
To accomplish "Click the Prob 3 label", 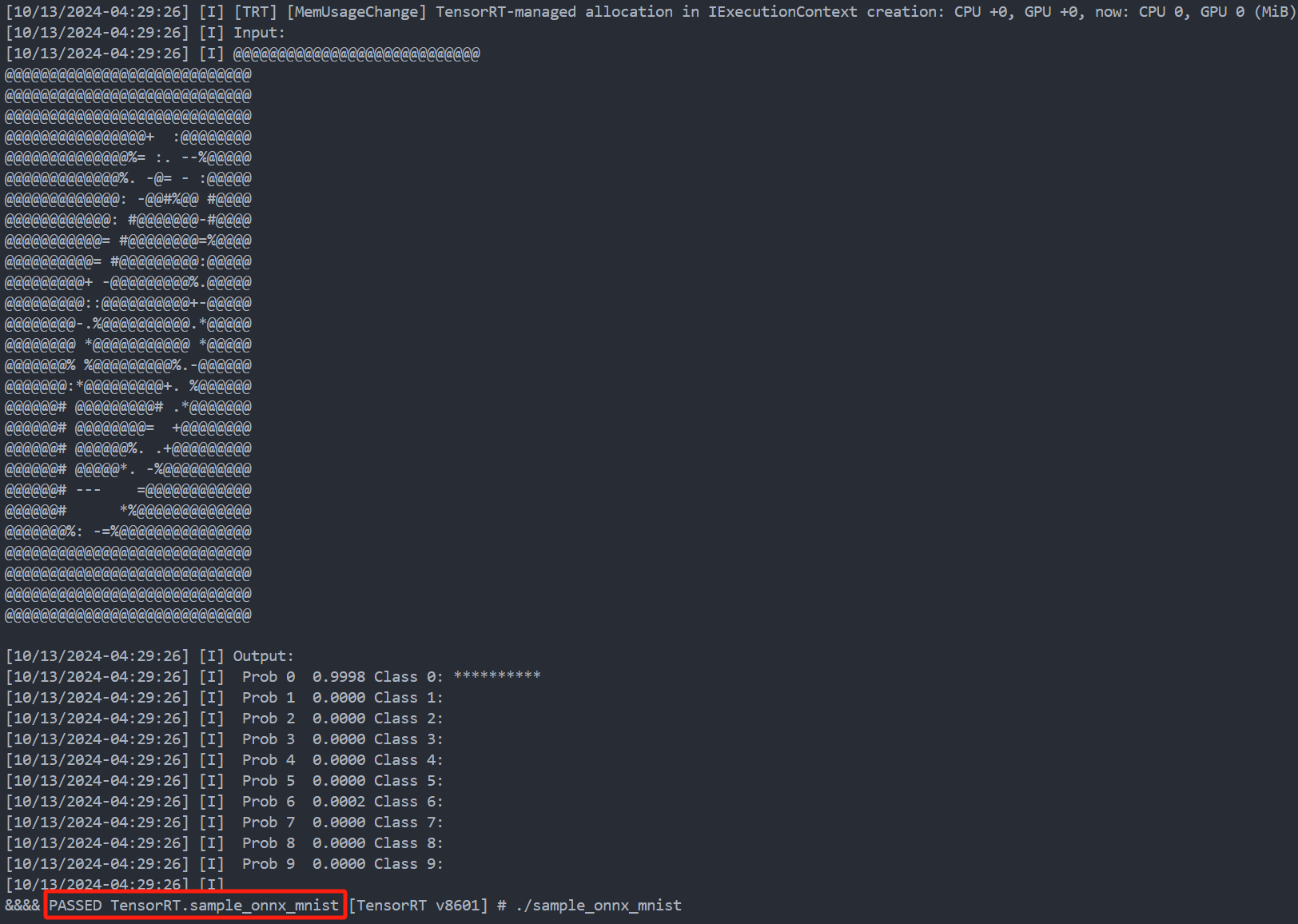I will pyautogui.click(x=269, y=739).
